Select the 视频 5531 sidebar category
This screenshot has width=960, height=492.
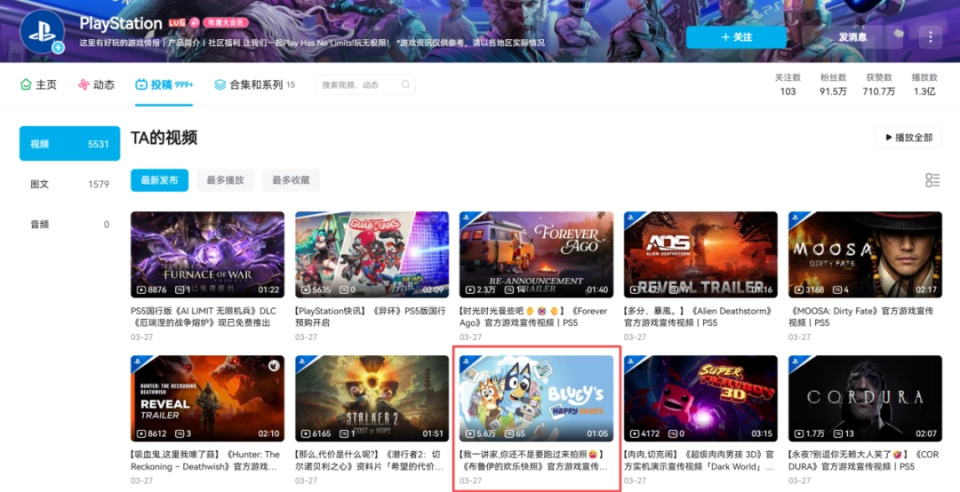(70, 144)
